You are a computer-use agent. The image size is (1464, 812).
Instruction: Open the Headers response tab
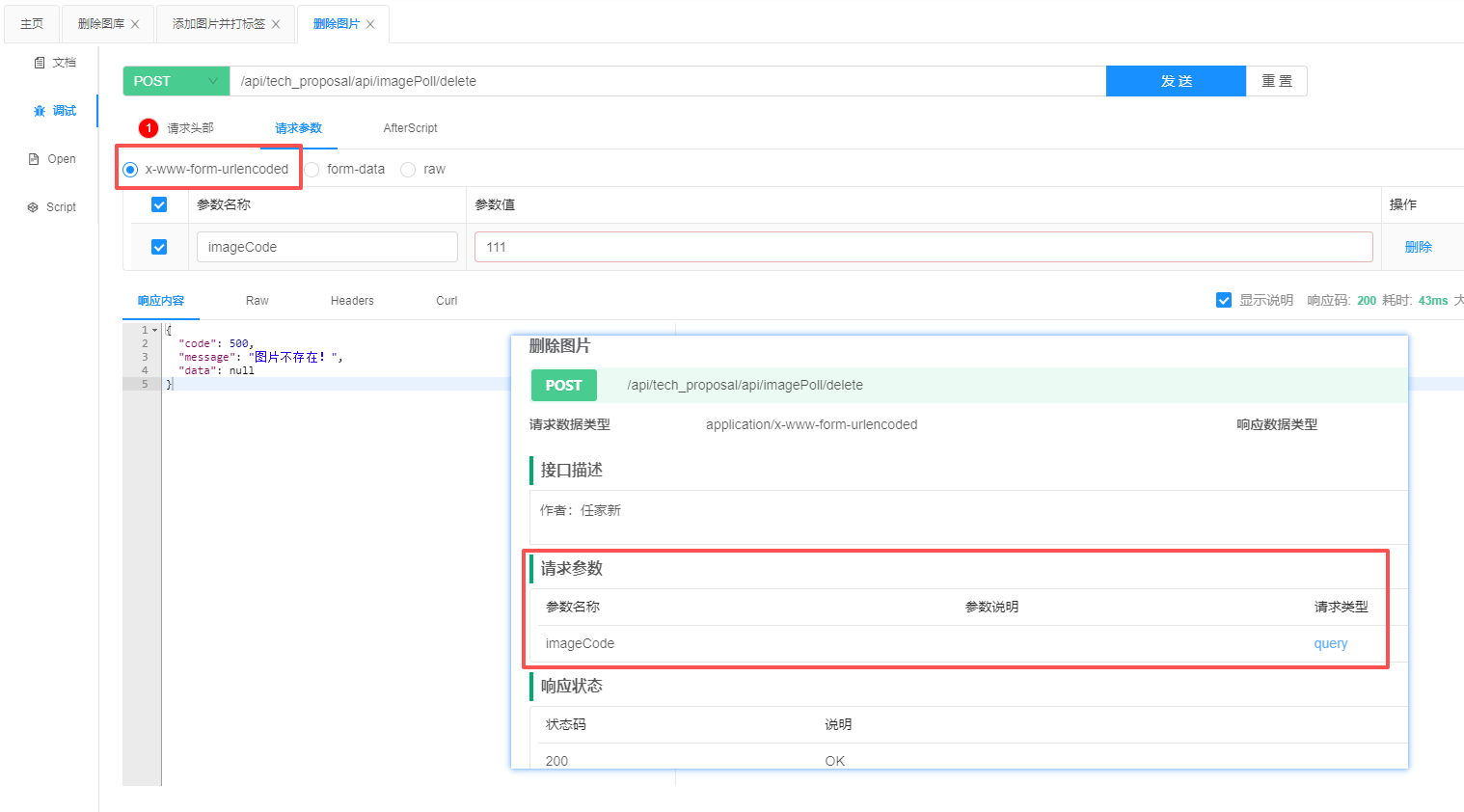pyautogui.click(x=352, y=301)
